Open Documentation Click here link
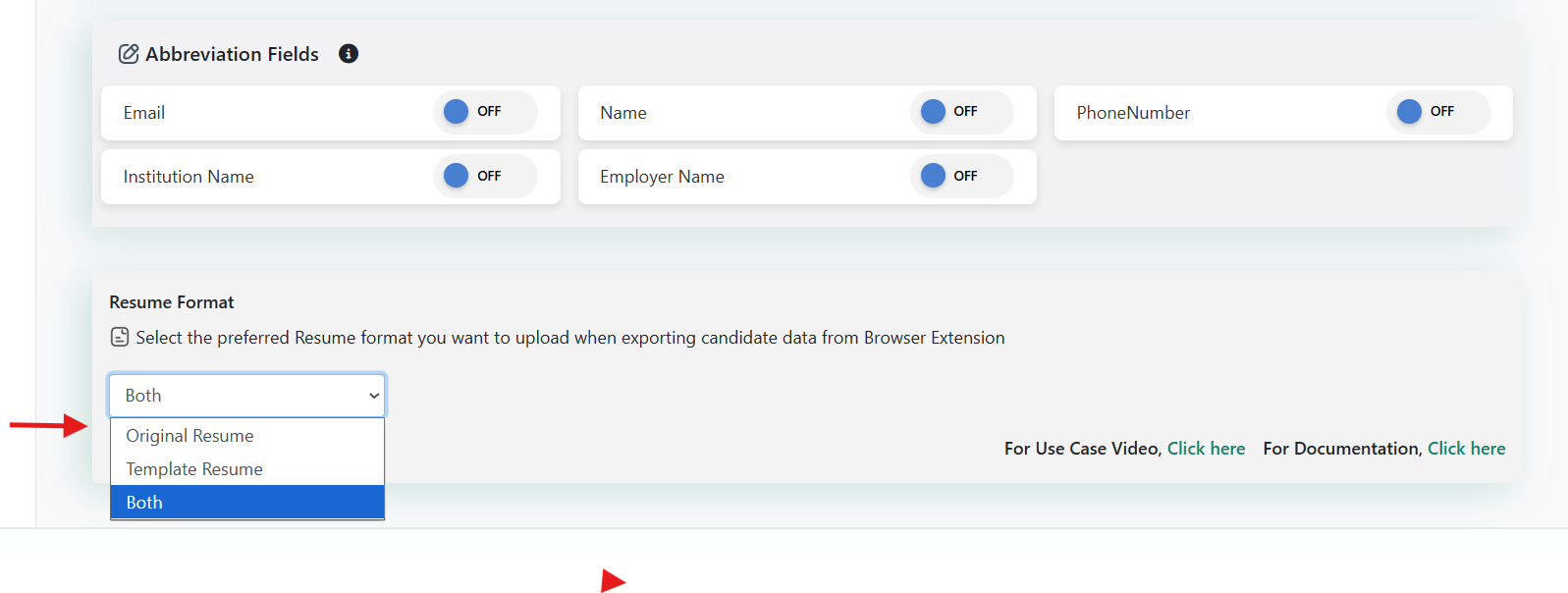Viewport: 1568px width, 593px height. 1466,449
